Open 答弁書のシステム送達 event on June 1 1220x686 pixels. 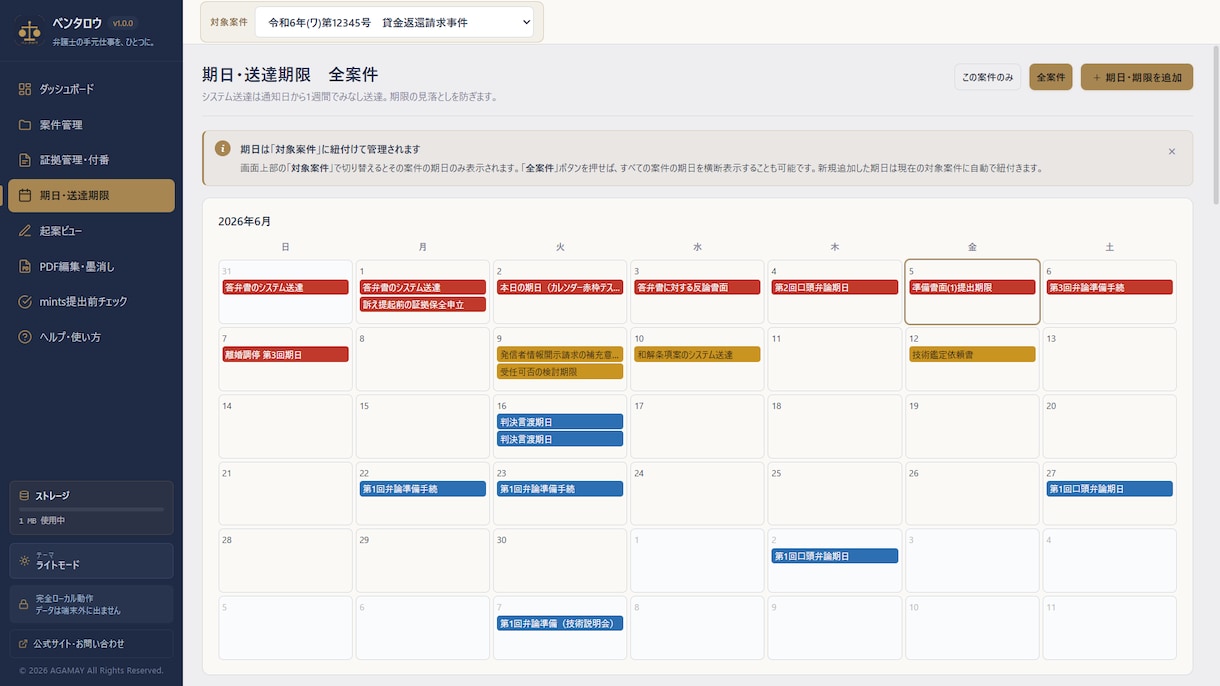[423, 287]
